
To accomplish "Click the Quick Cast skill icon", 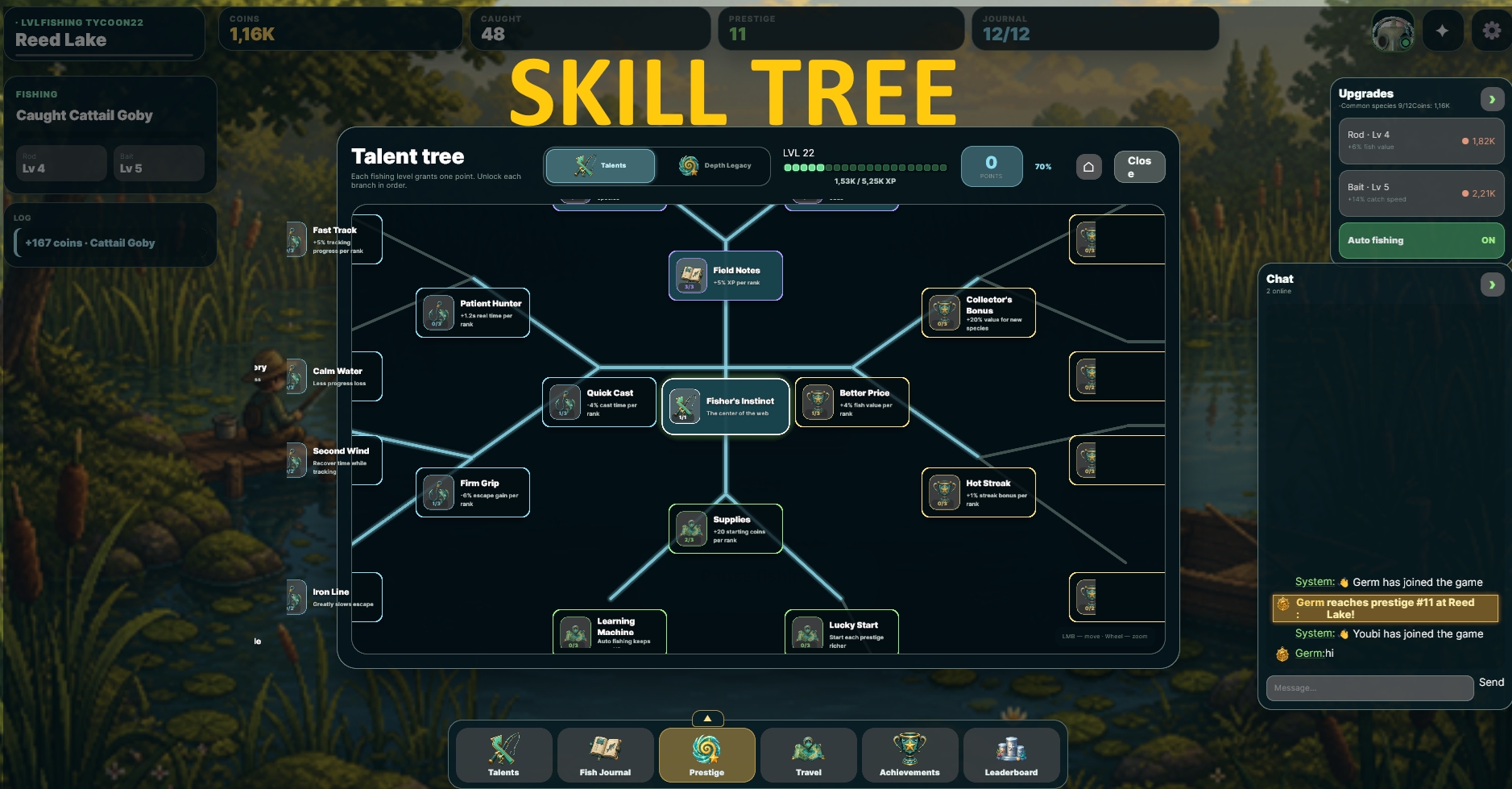I will (x=564, y=401).
